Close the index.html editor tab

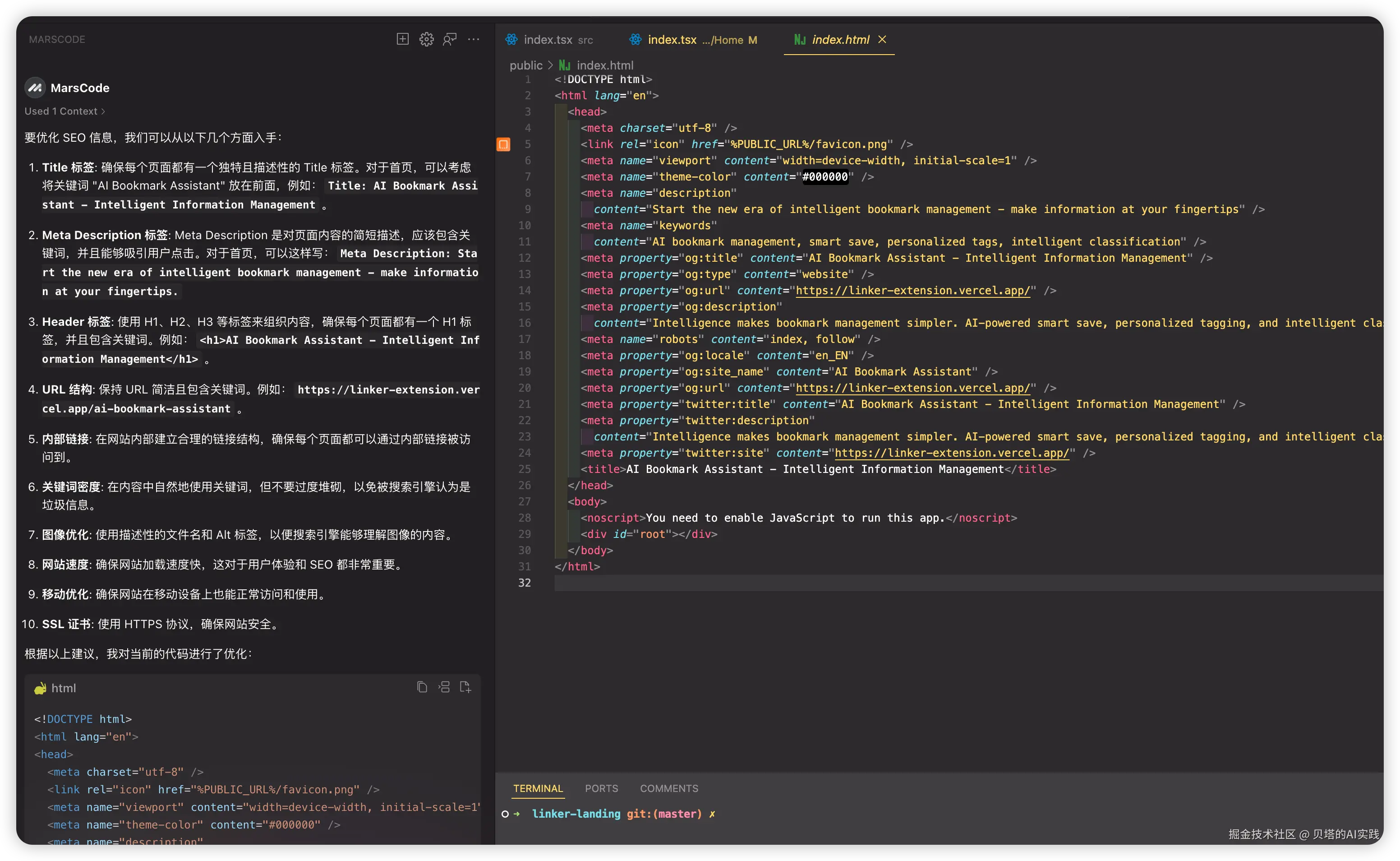(x=882, y=39)
